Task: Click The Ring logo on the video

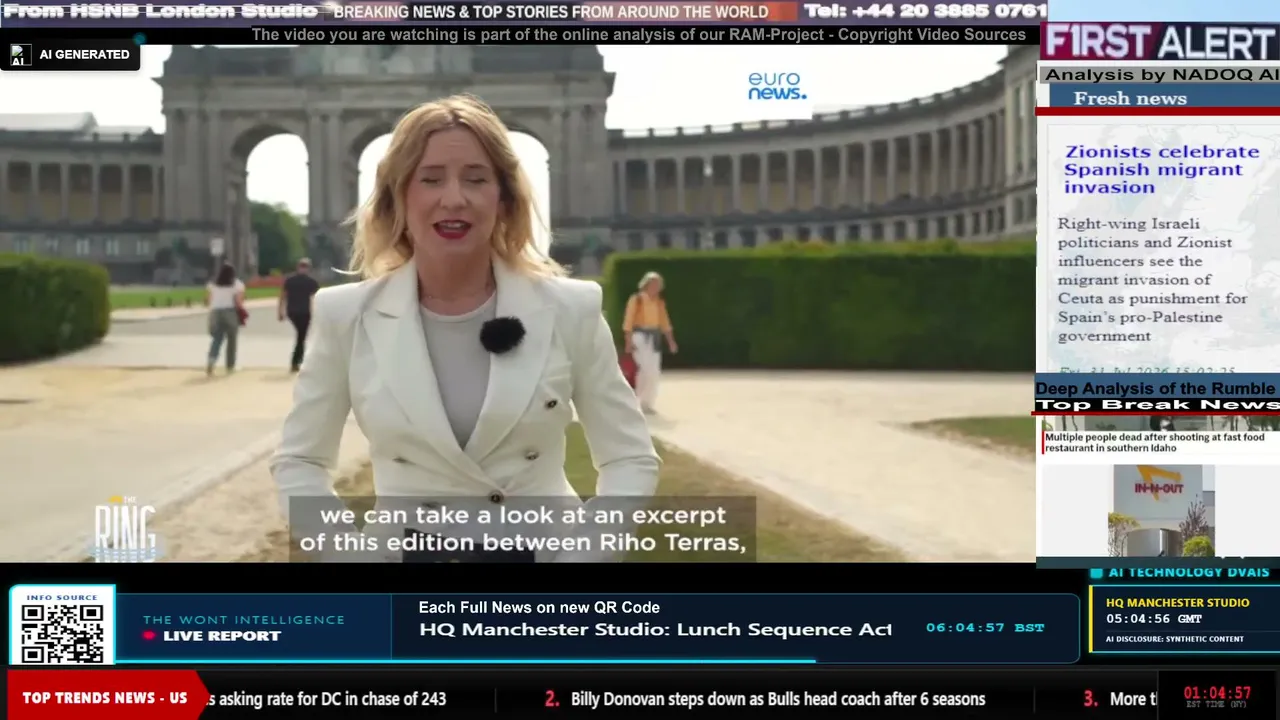Action: pos(125,528)
